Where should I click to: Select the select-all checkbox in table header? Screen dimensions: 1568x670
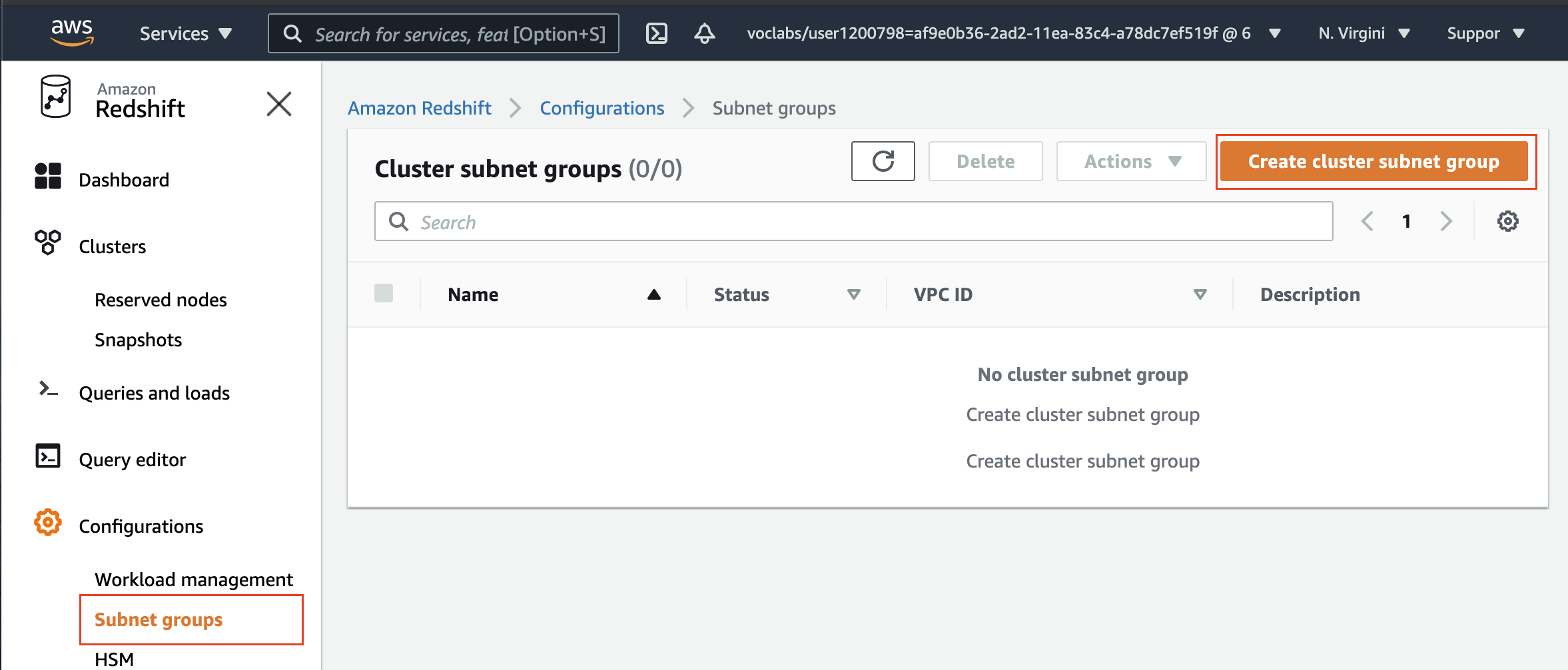coord(384,293)
